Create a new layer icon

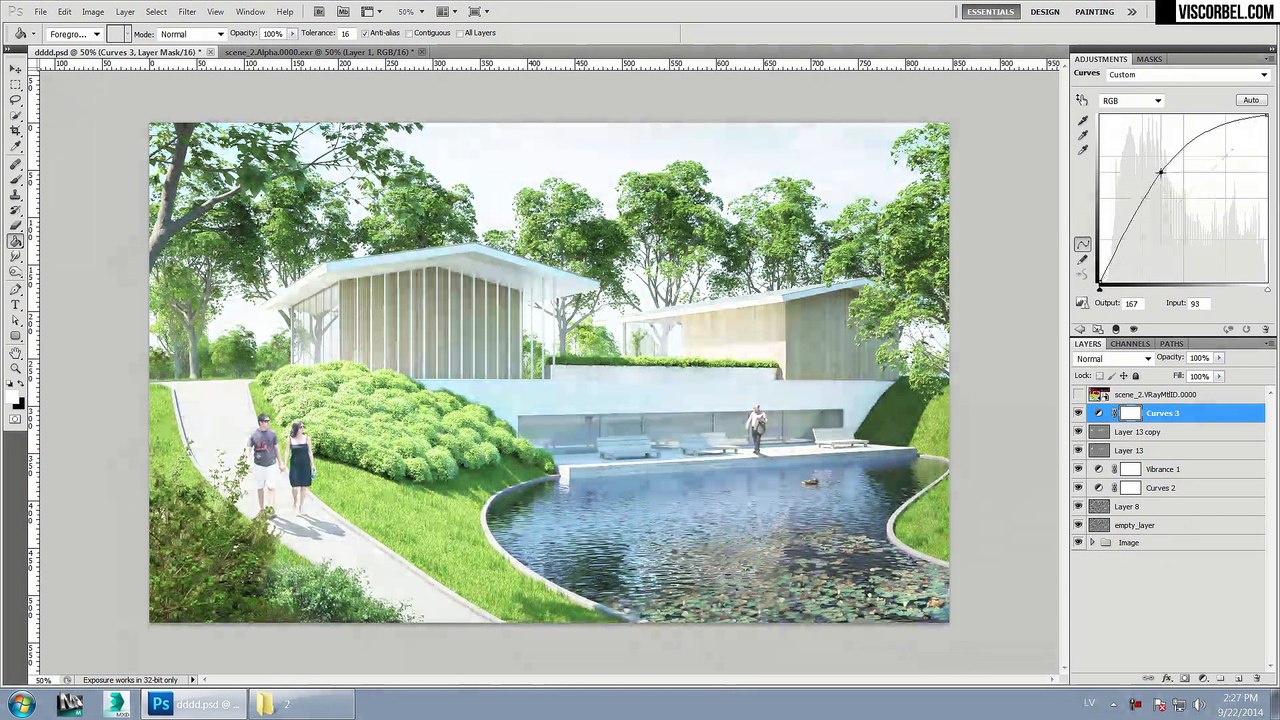tap(1239, 679)
